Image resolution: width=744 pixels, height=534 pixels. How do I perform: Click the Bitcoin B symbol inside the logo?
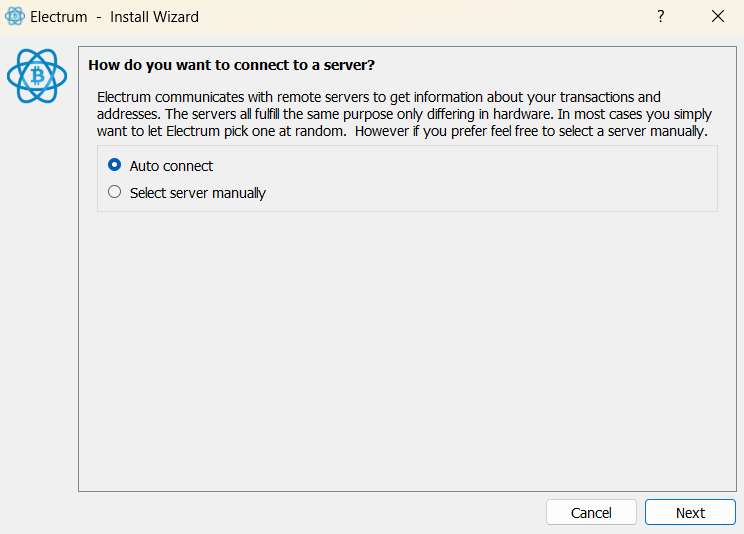point(37,76)
